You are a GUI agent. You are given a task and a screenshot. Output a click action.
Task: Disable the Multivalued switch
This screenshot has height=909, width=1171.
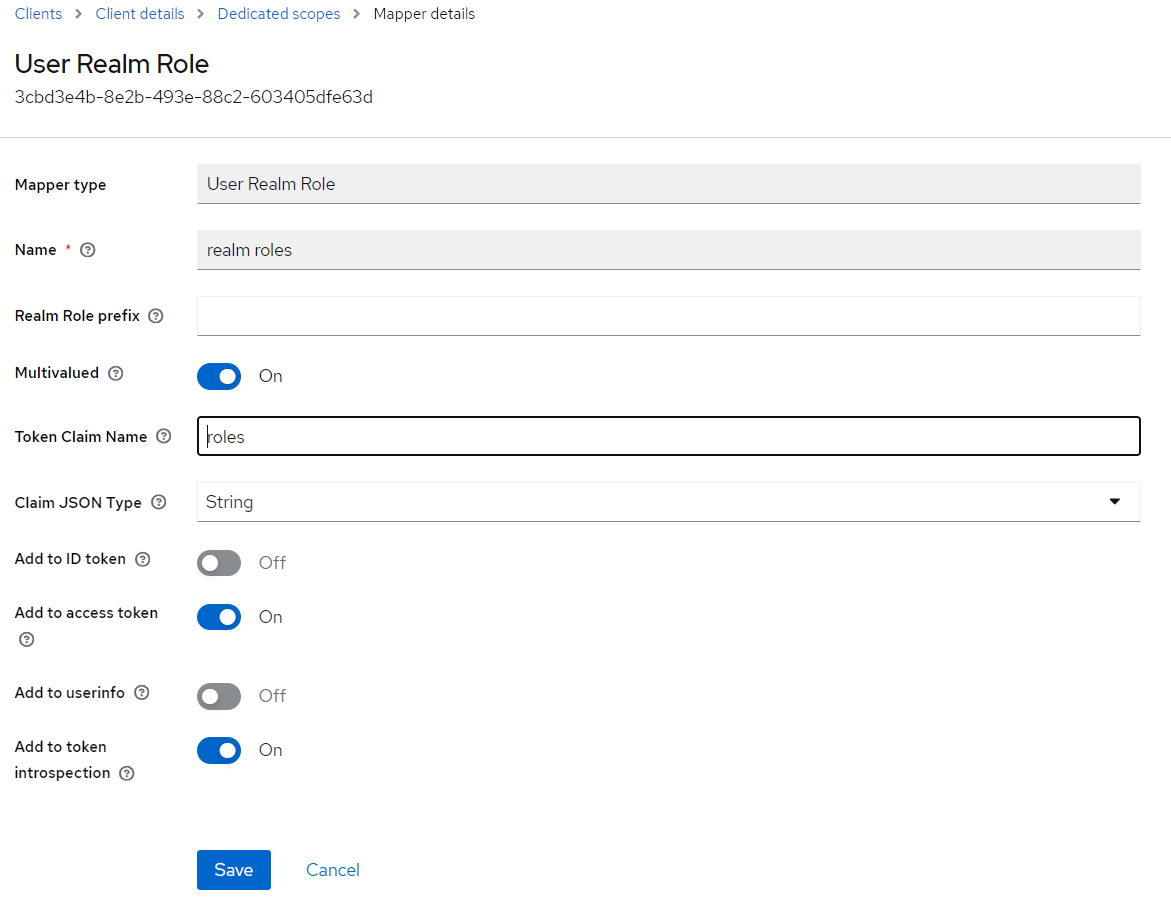pyautogui.click(x=219, y=376)
